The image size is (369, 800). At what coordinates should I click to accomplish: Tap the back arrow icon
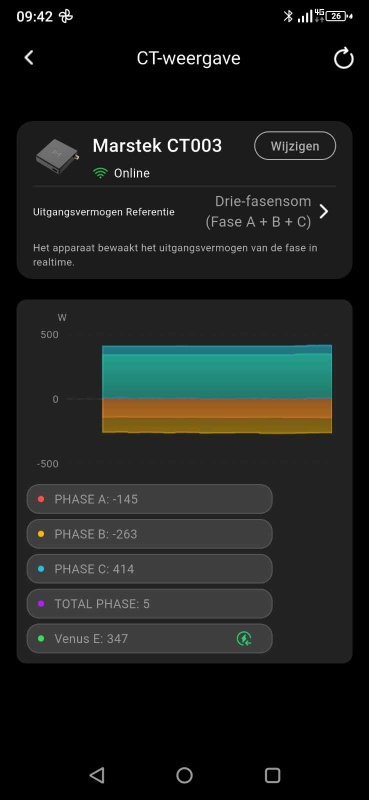(29, 58)
